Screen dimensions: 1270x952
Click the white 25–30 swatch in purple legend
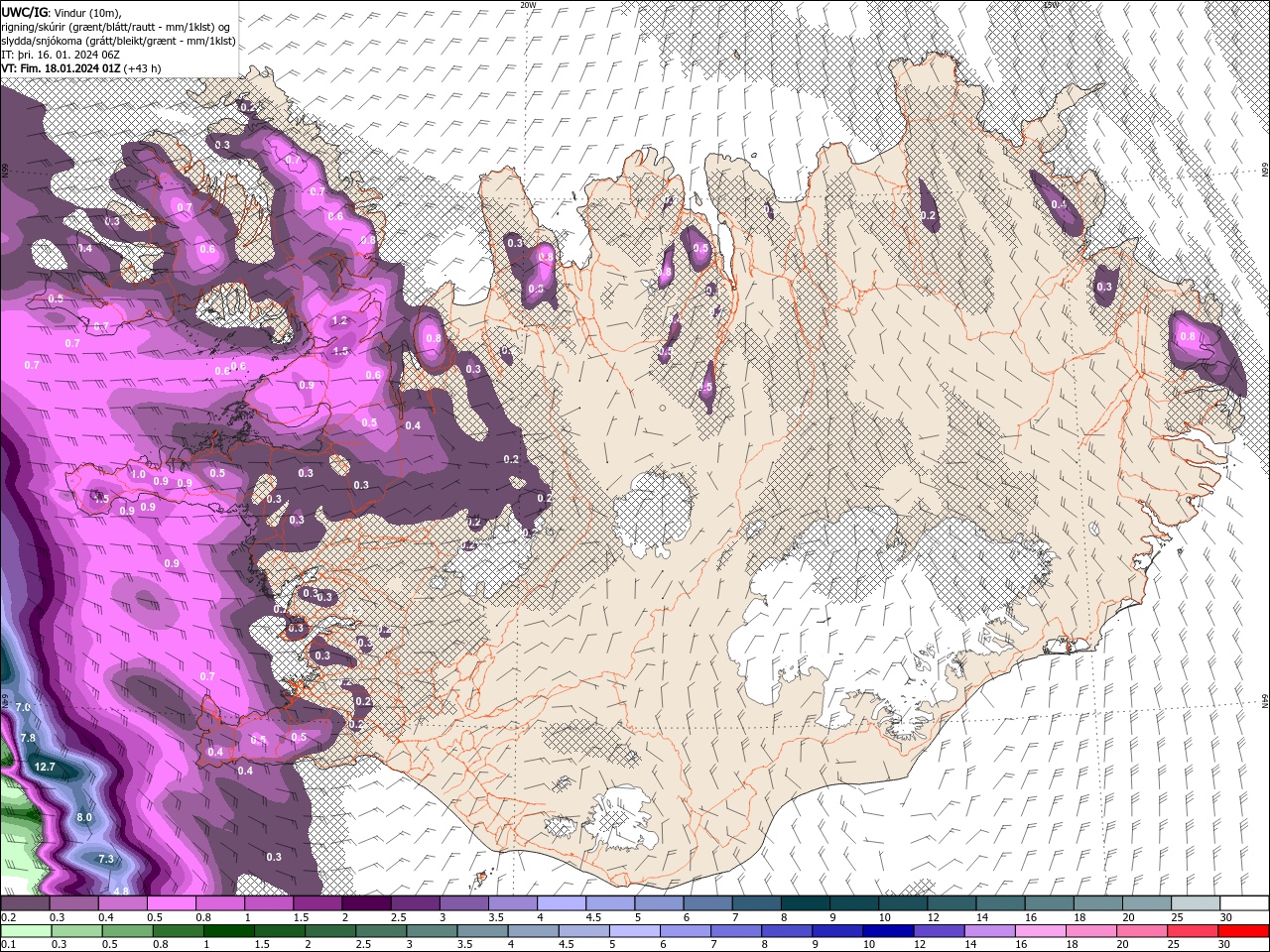tap(1196, 903)
